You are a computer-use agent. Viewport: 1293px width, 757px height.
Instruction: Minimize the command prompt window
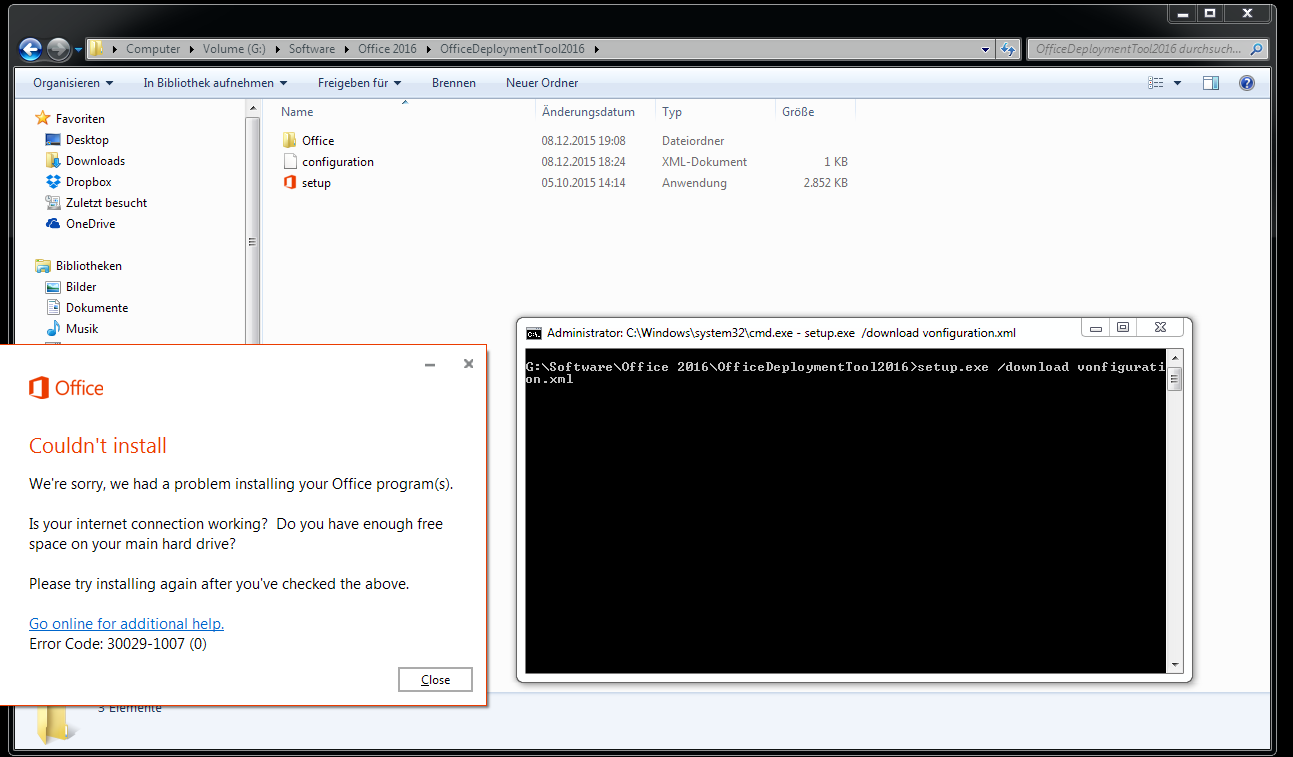pyautogui.click(x=1096, y=327)
